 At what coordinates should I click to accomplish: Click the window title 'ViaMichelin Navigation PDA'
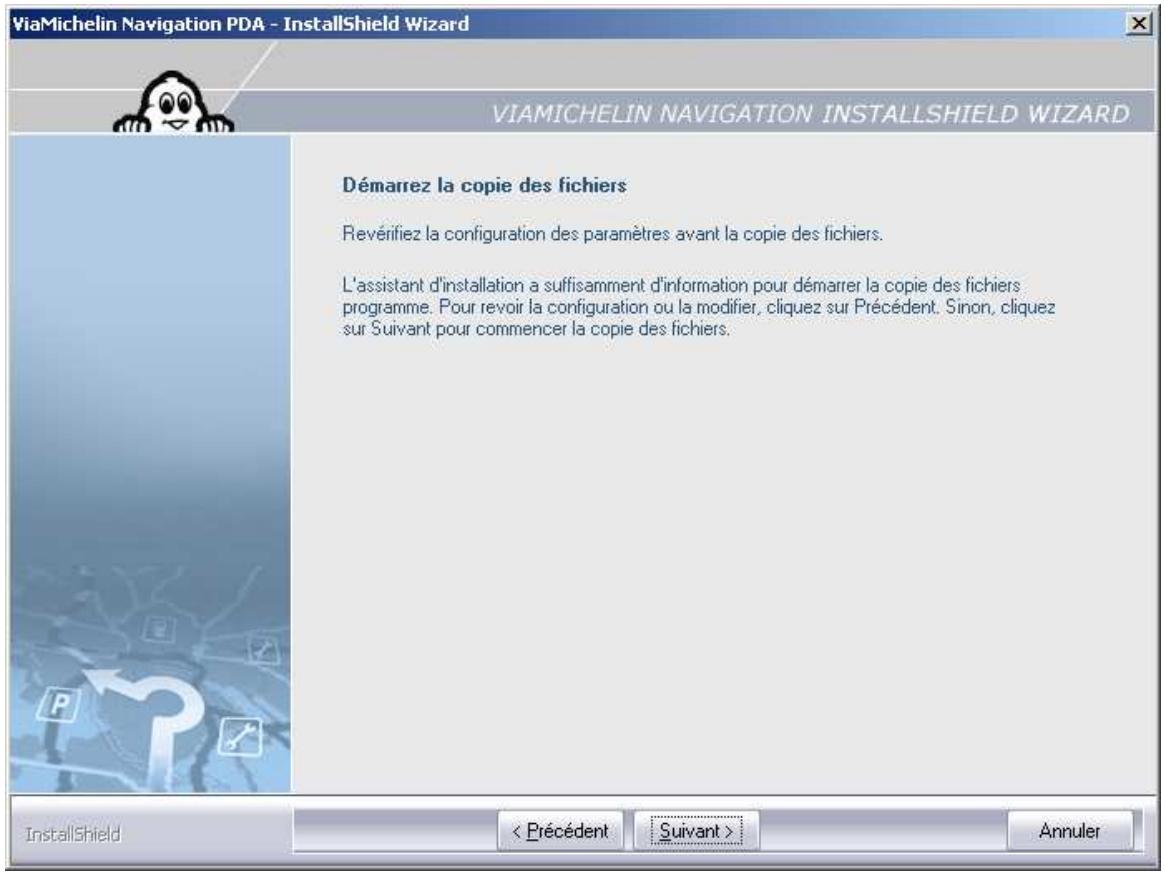point(138,24)
